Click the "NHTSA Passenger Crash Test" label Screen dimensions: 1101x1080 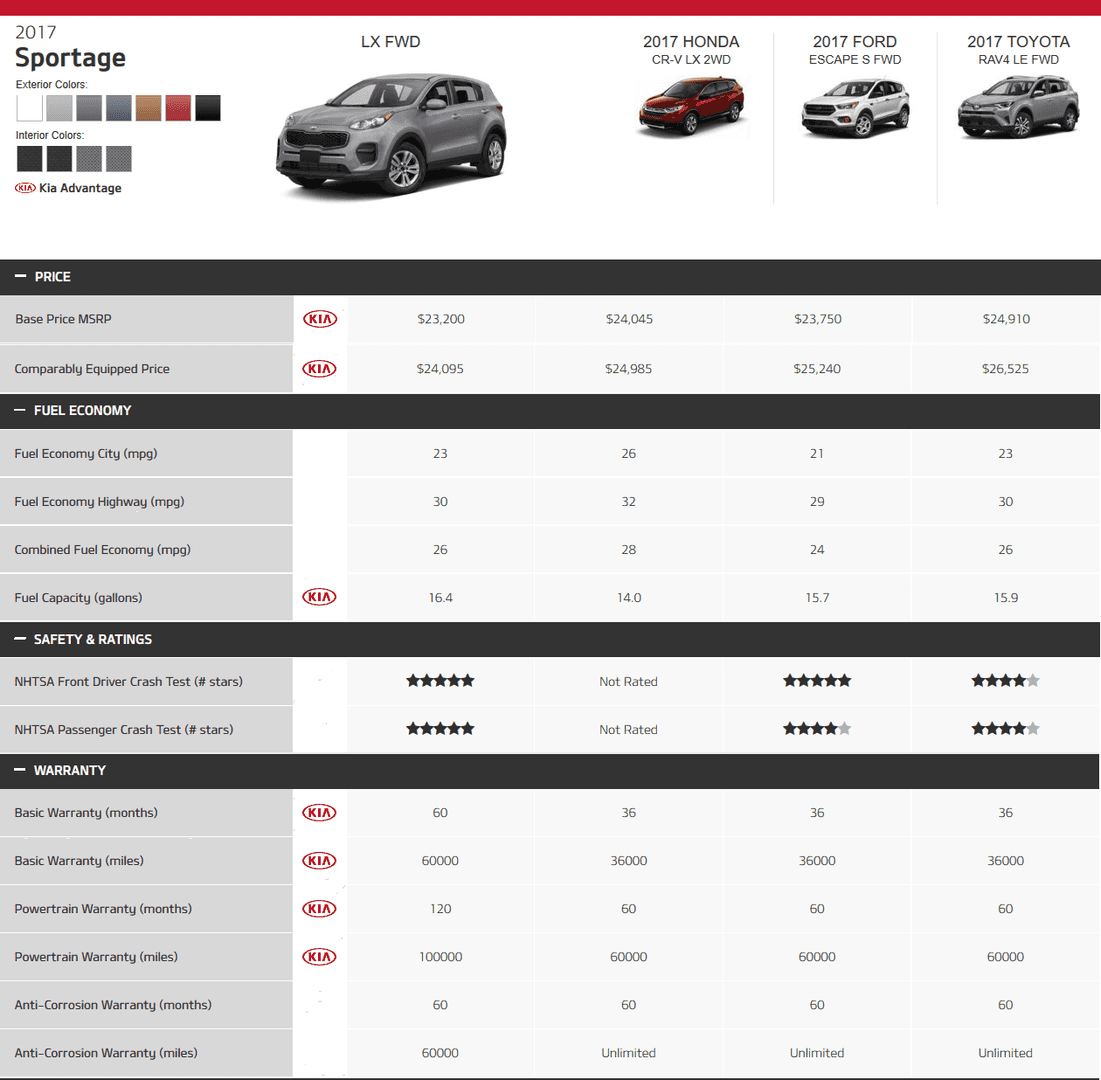(x=124, y=730)
